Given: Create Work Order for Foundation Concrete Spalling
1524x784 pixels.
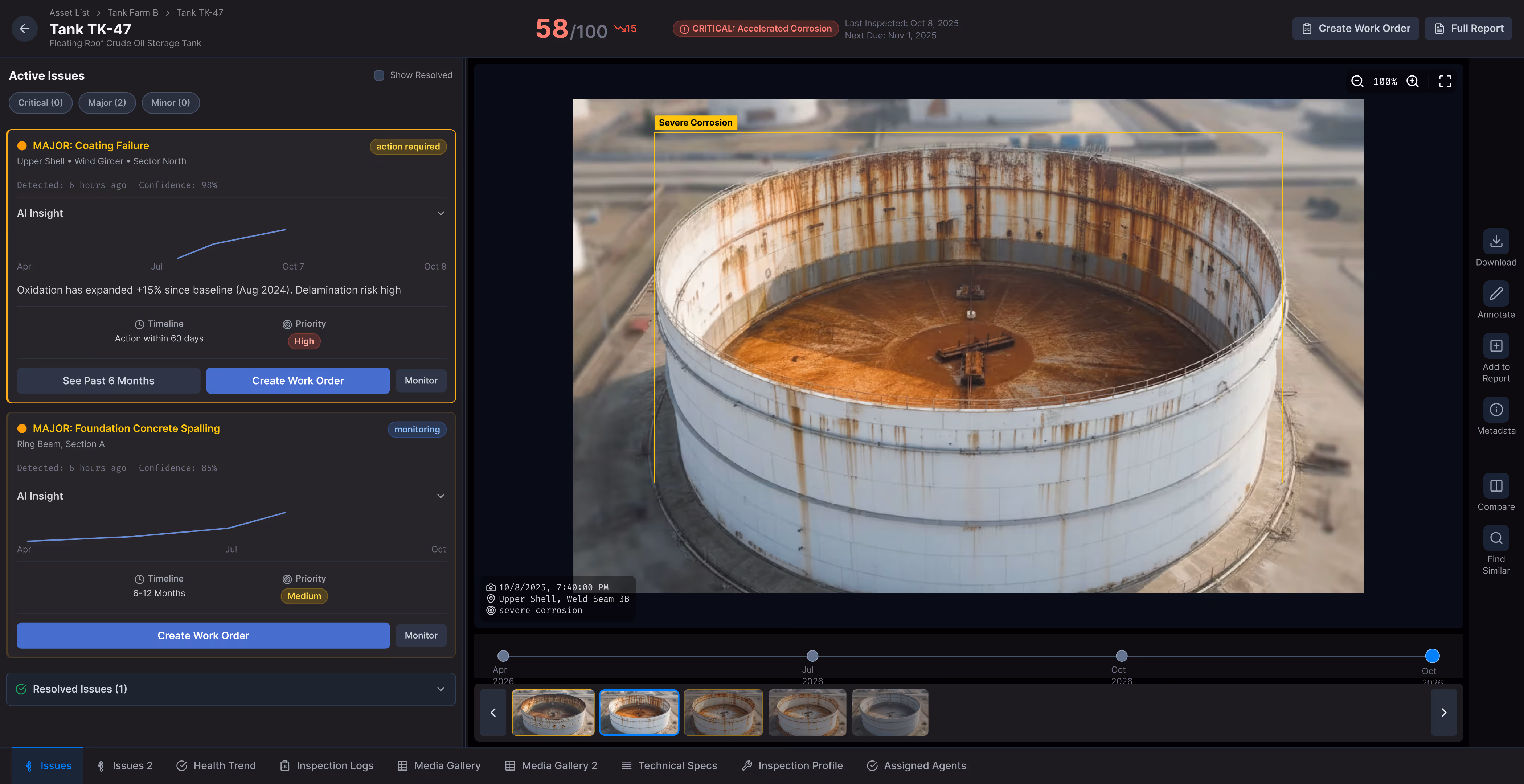Looking at the screenshot, I should tap(203, 636).
